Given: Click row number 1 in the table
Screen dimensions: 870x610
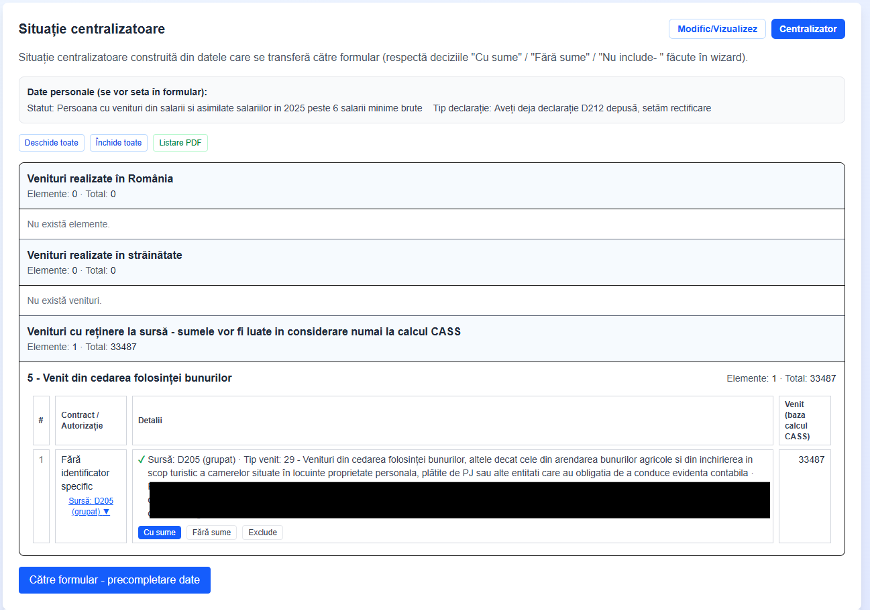Looking at the screenshot, I should tap(41, 460).
